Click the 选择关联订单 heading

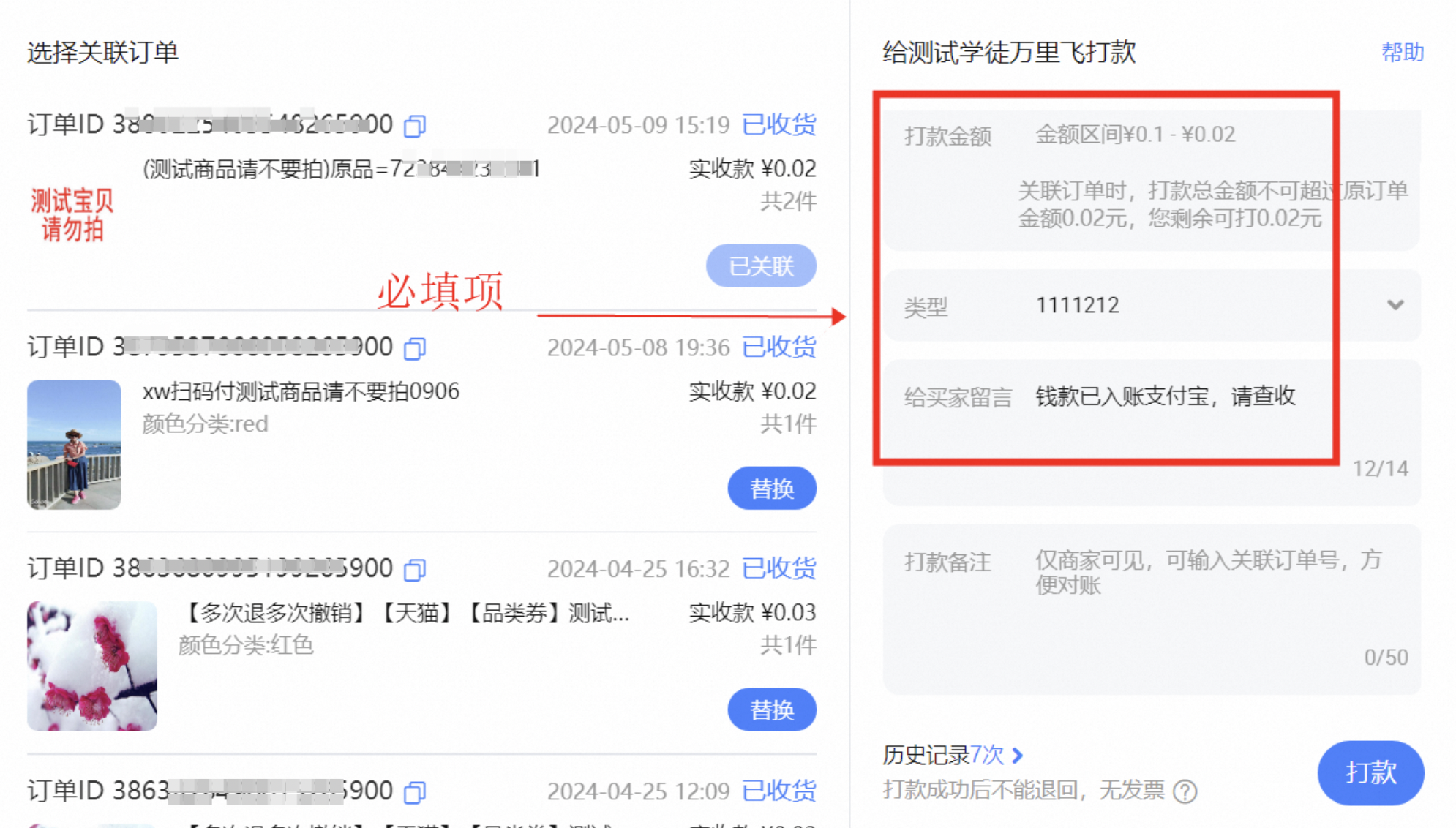click(102, 53)
